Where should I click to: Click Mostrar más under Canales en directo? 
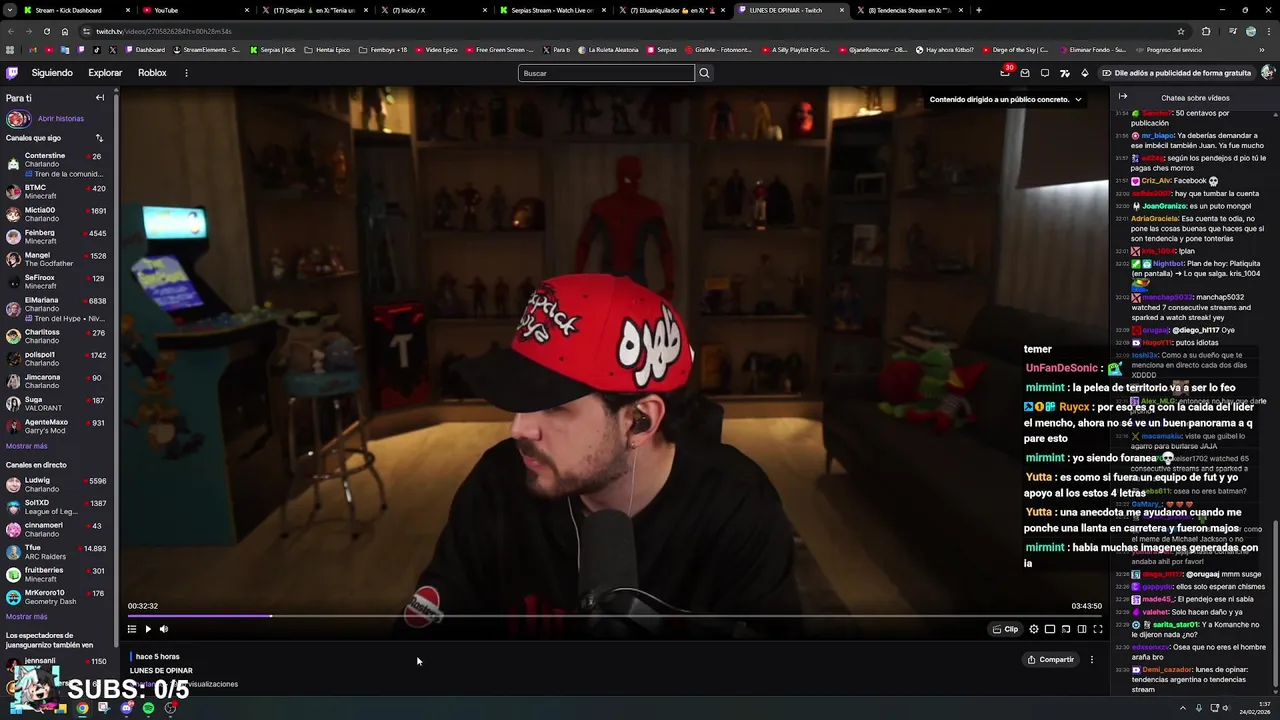coord(27,616)
